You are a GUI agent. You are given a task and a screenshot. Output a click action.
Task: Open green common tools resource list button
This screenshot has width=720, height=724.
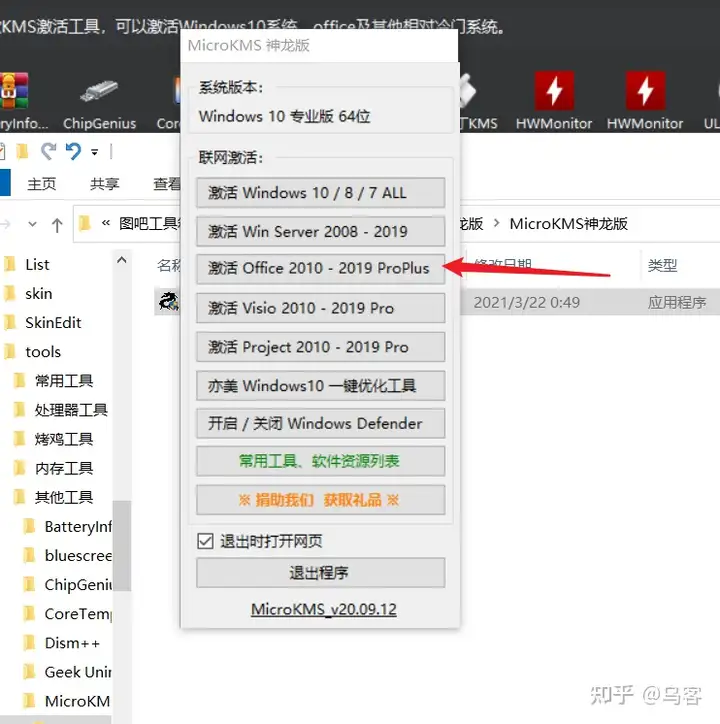[321, 461]
